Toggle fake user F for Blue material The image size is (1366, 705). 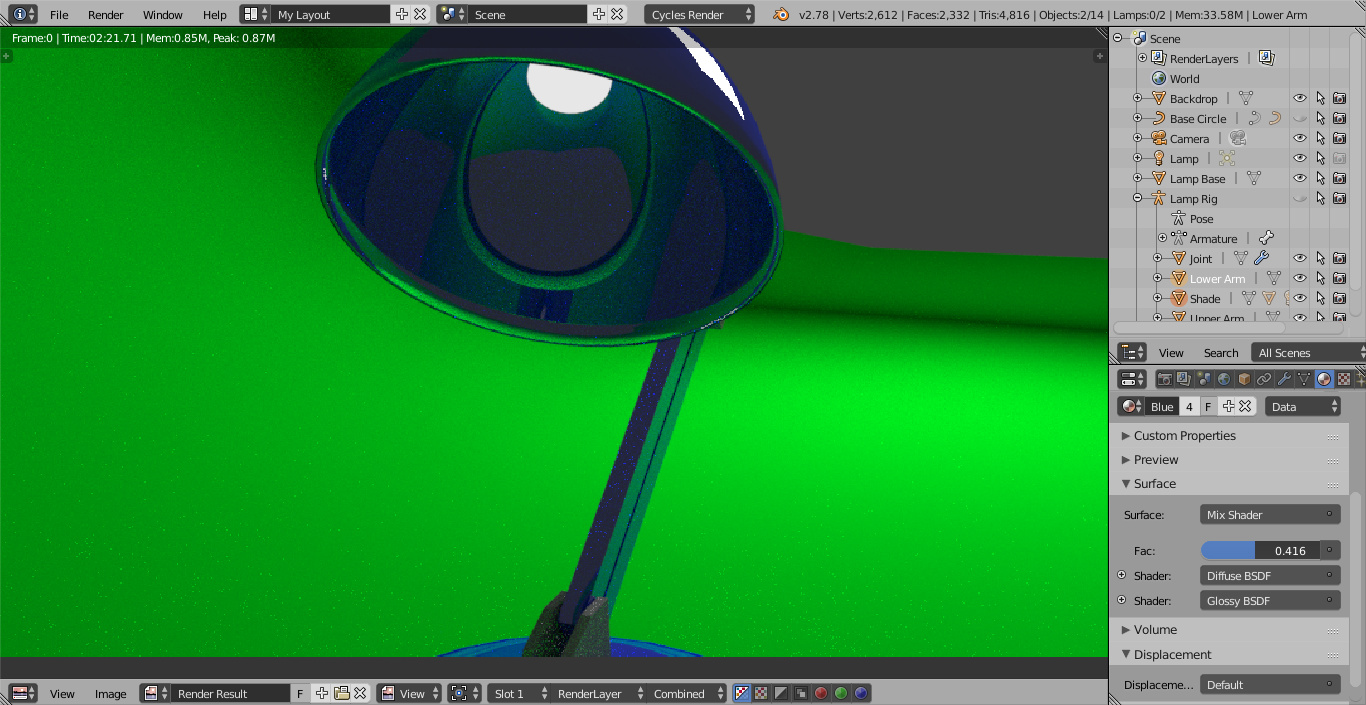(1208, 406)
